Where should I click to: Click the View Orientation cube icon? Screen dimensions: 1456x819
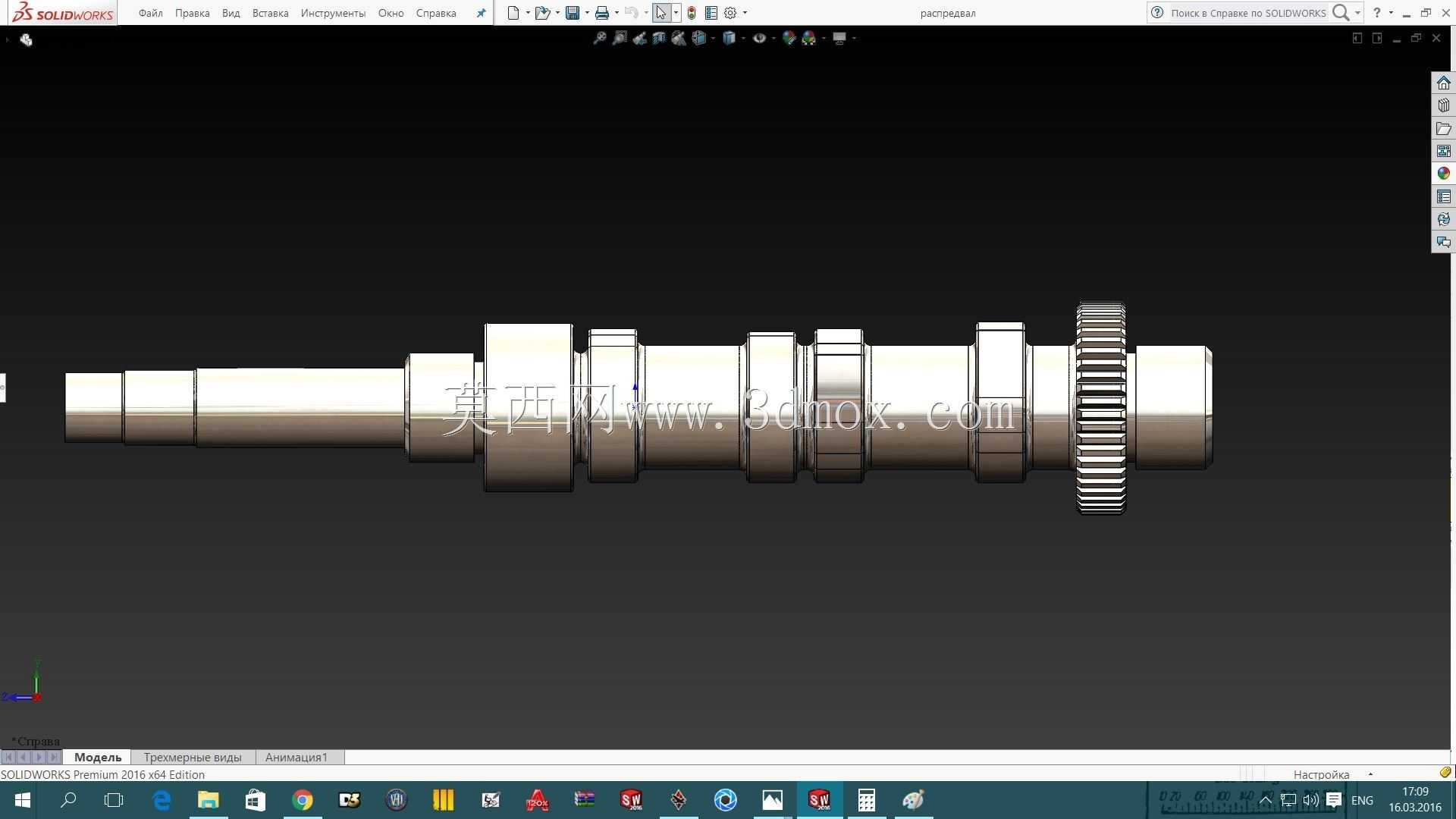698,38
